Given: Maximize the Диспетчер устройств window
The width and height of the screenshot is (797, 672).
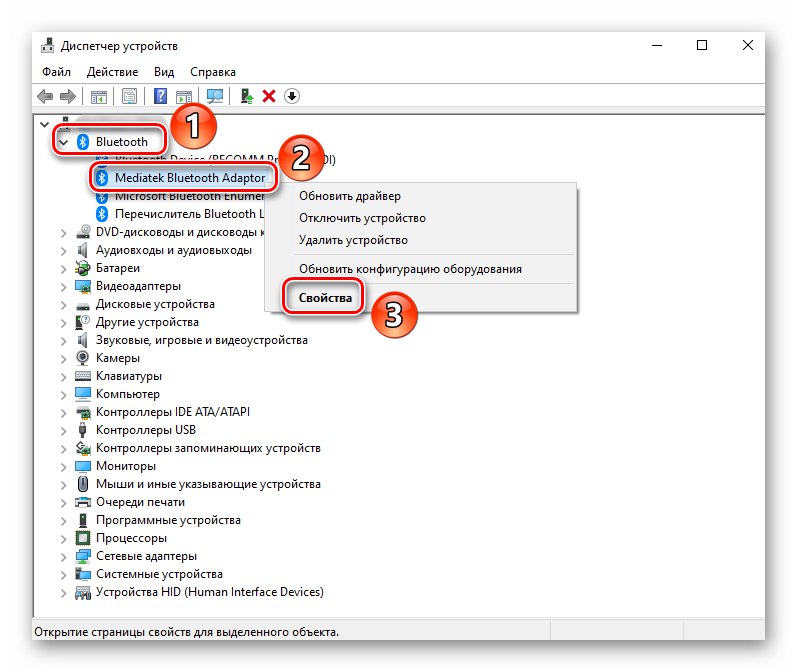Looking at the screenshot, I should (702, 45).
